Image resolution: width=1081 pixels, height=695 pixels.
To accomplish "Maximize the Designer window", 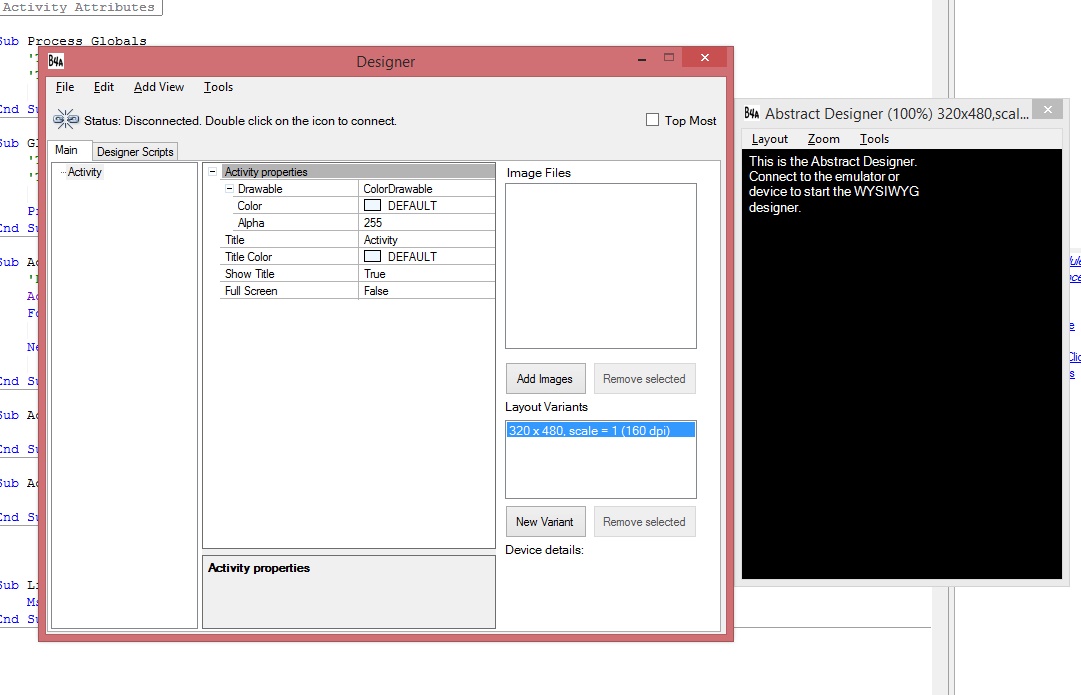I will (x=669, y=58).
